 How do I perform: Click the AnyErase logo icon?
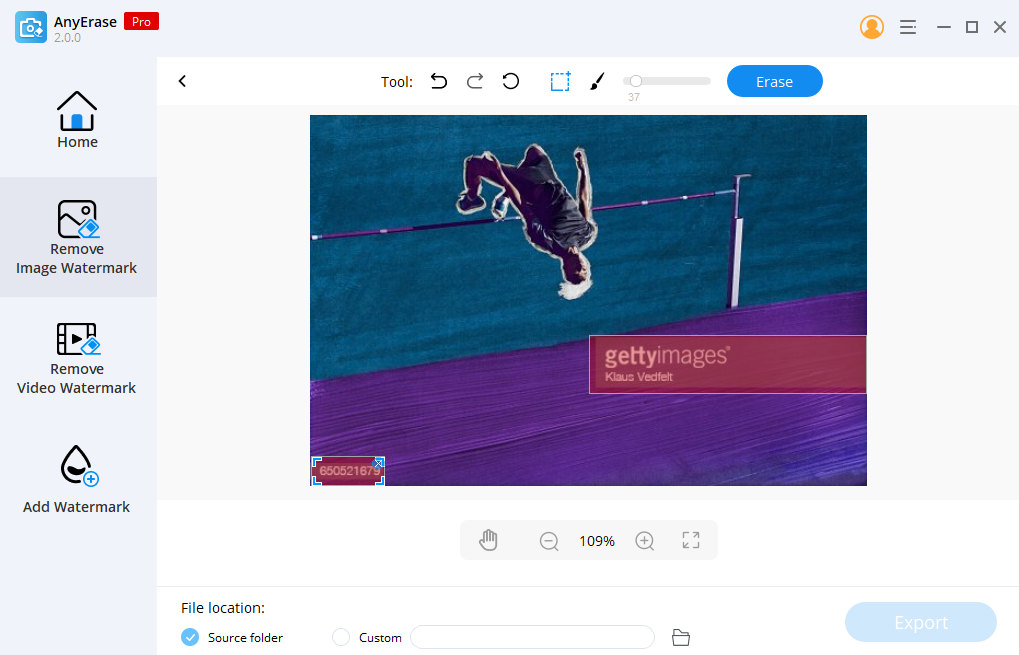tap(31, 27)
